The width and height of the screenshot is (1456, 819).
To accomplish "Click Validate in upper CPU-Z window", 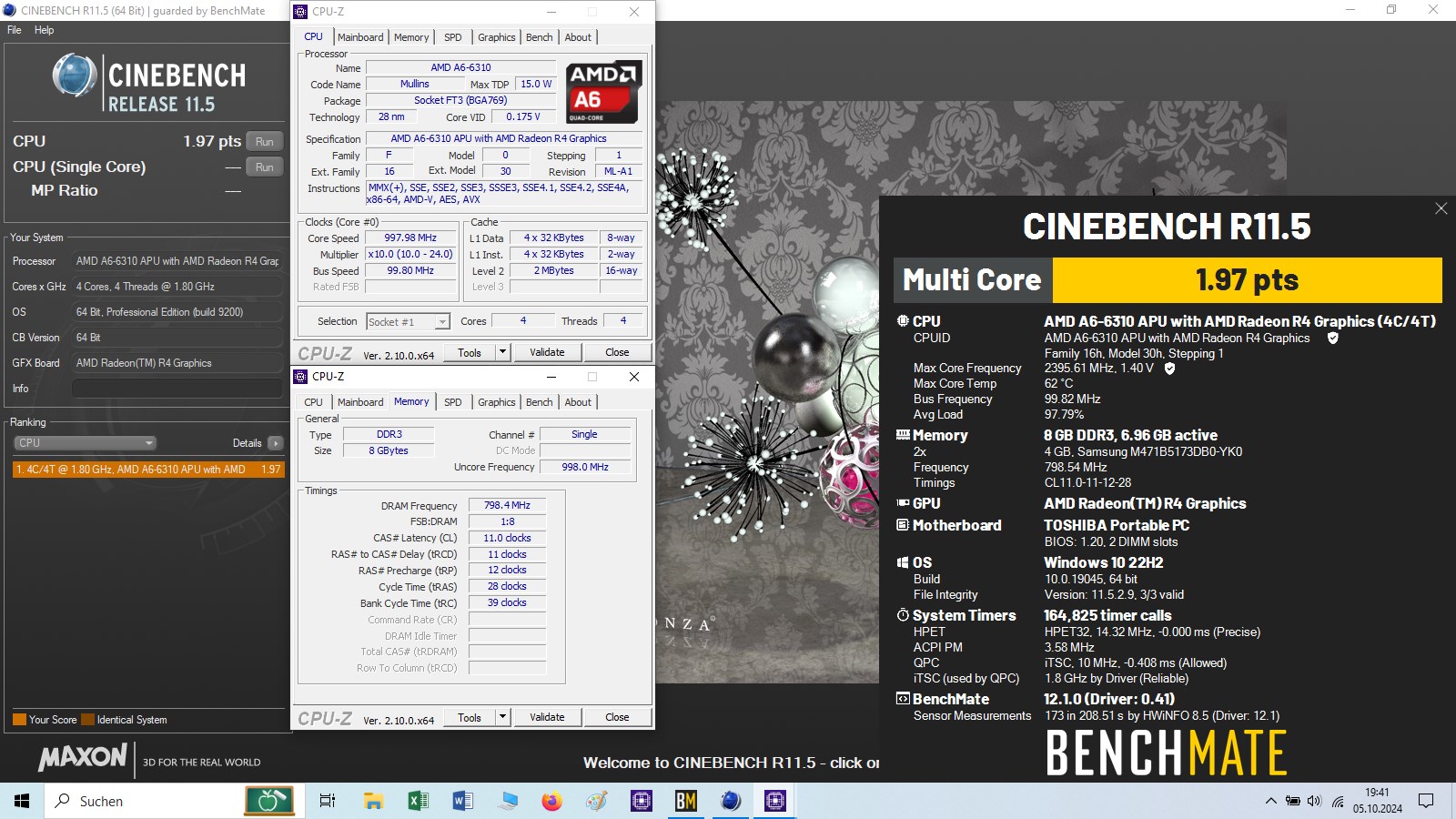I will pos(547,352).
